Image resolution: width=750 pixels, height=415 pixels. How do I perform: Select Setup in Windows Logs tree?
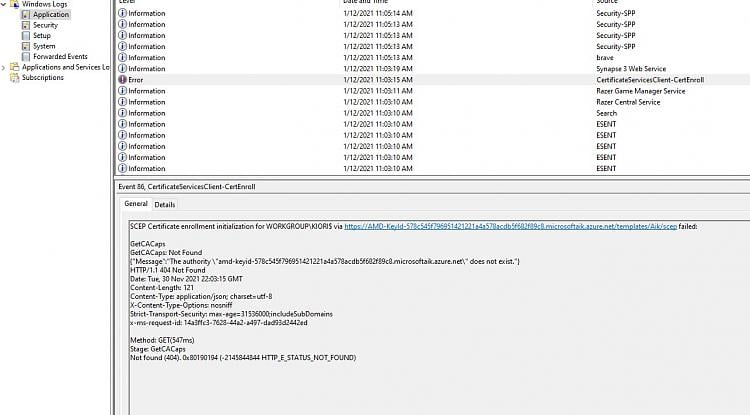[42, 36]
